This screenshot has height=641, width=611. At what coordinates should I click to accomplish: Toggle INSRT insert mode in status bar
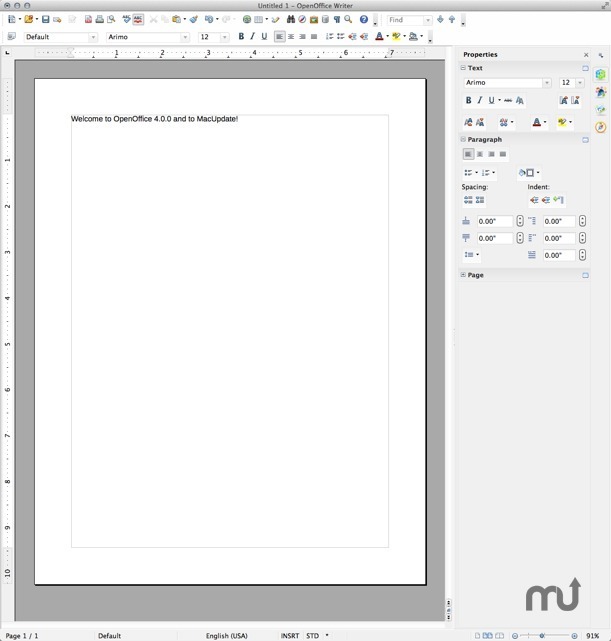pyautogui.click(x=289, y=635)
